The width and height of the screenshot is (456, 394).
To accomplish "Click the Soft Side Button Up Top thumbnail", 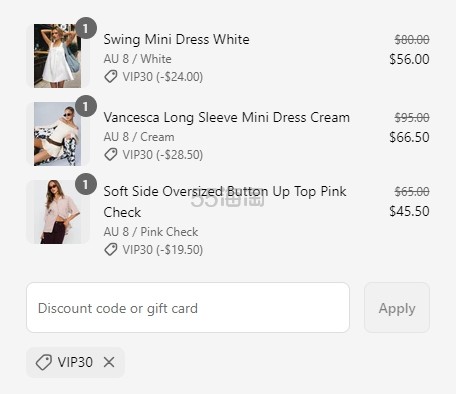I will (58, 212).
